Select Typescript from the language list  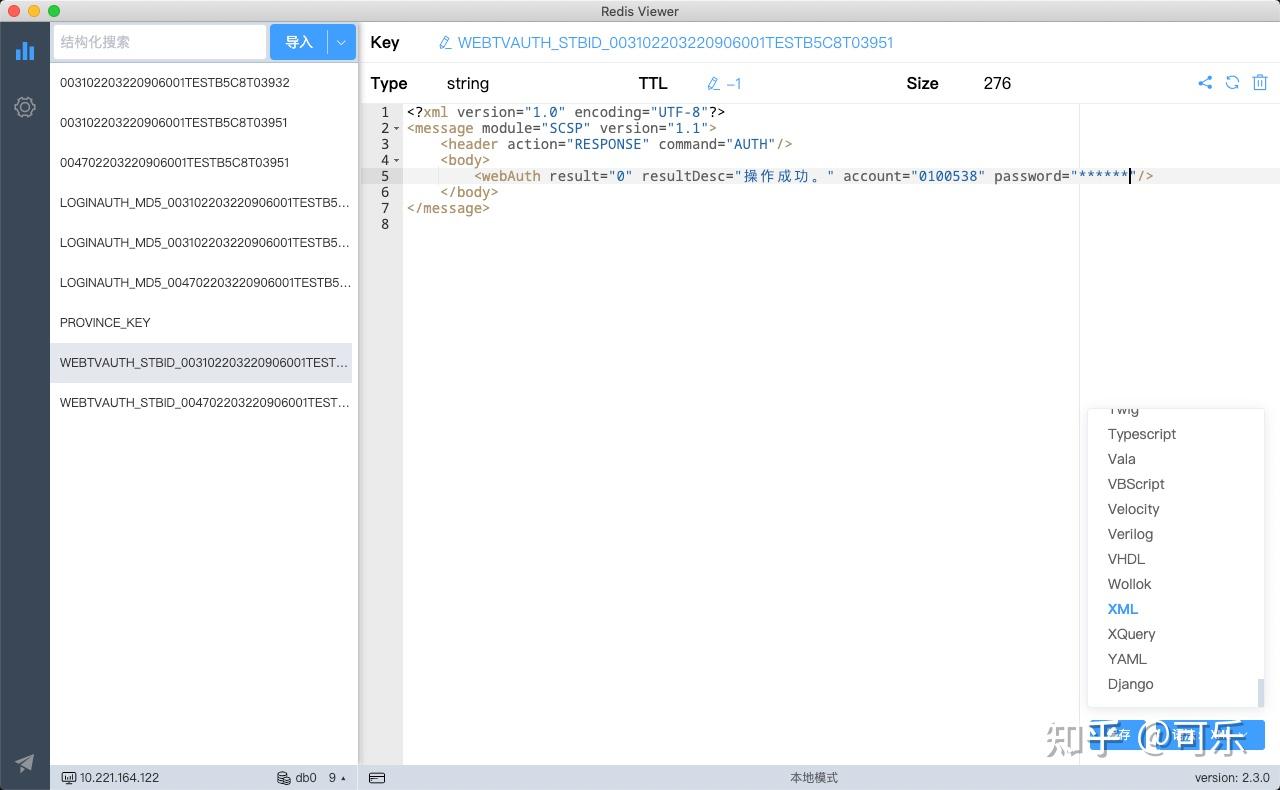(1141, 434)
